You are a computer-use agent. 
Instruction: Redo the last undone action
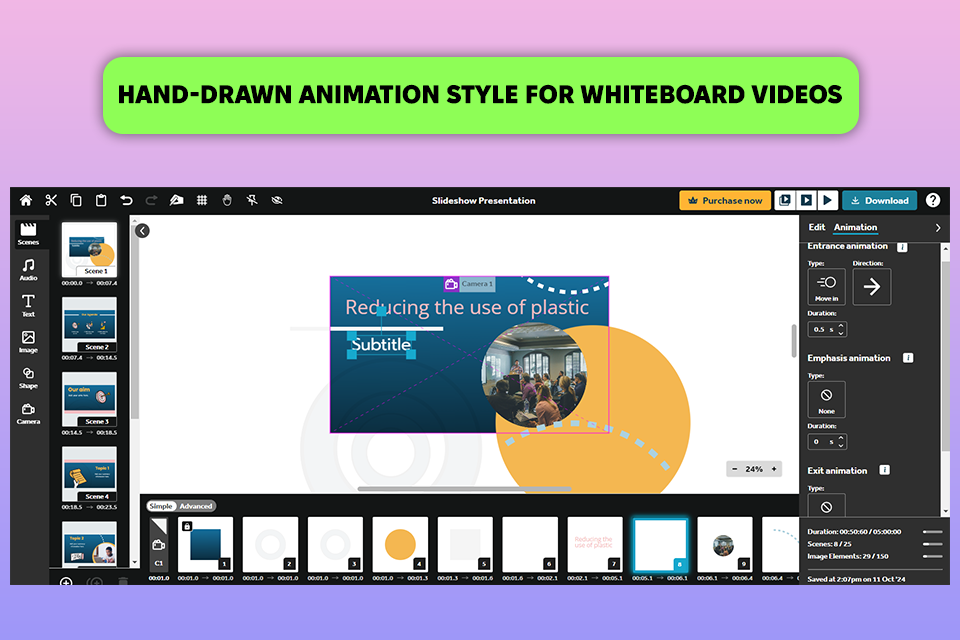(151, 200)
